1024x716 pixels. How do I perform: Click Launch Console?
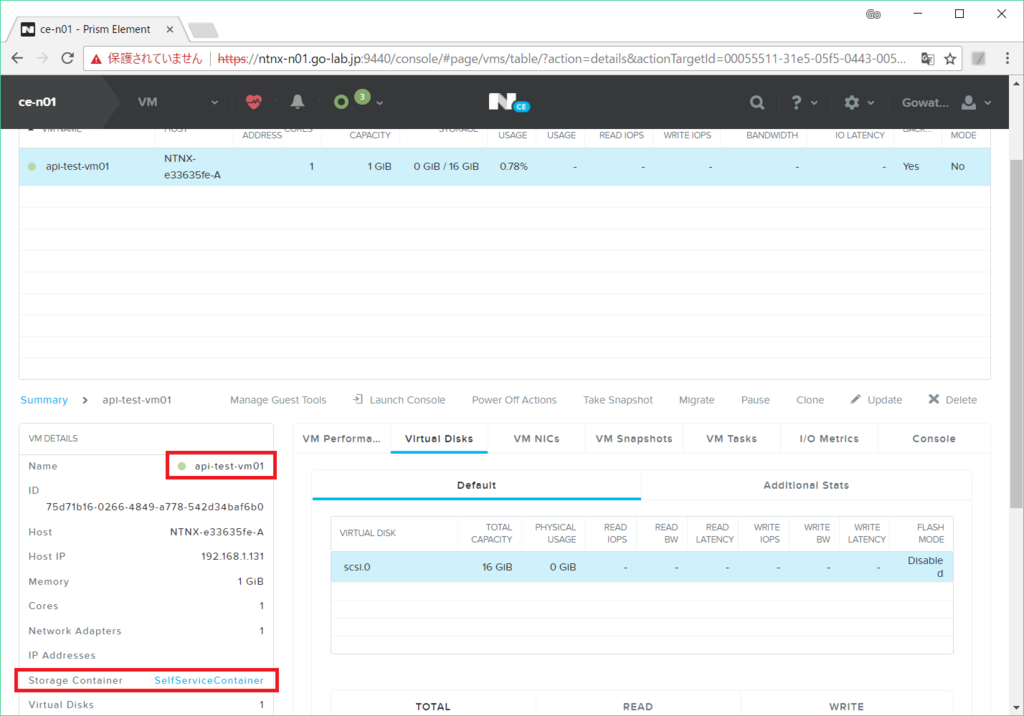tap(407, 400)
